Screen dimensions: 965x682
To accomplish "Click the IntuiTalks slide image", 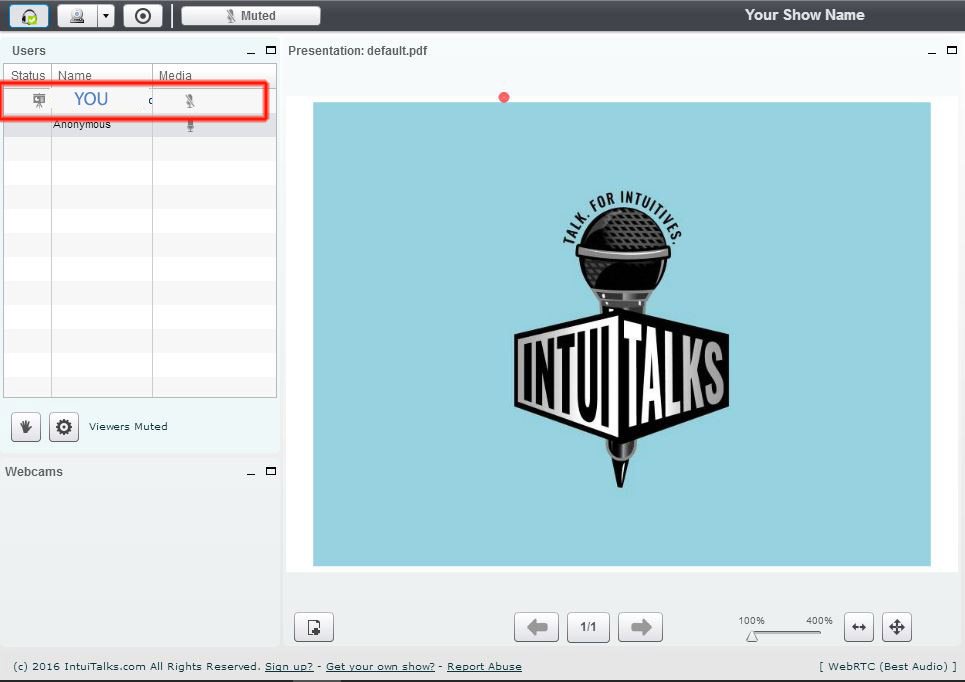I will (622, 334).
